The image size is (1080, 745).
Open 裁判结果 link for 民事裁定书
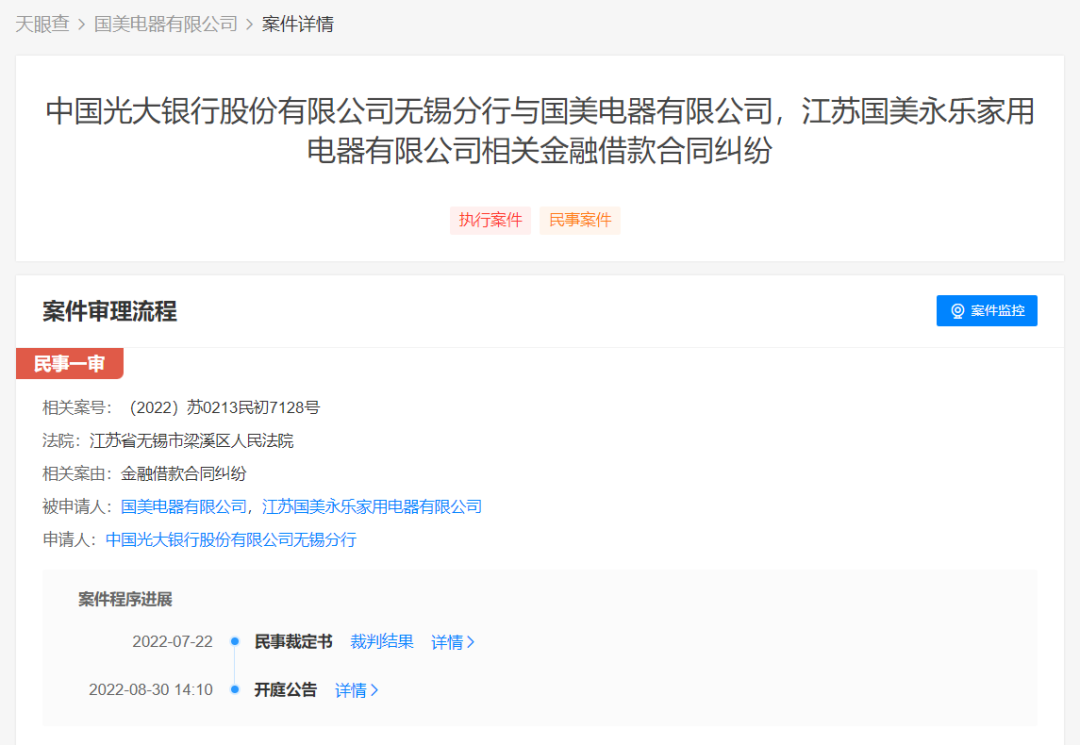coord(382,642)
